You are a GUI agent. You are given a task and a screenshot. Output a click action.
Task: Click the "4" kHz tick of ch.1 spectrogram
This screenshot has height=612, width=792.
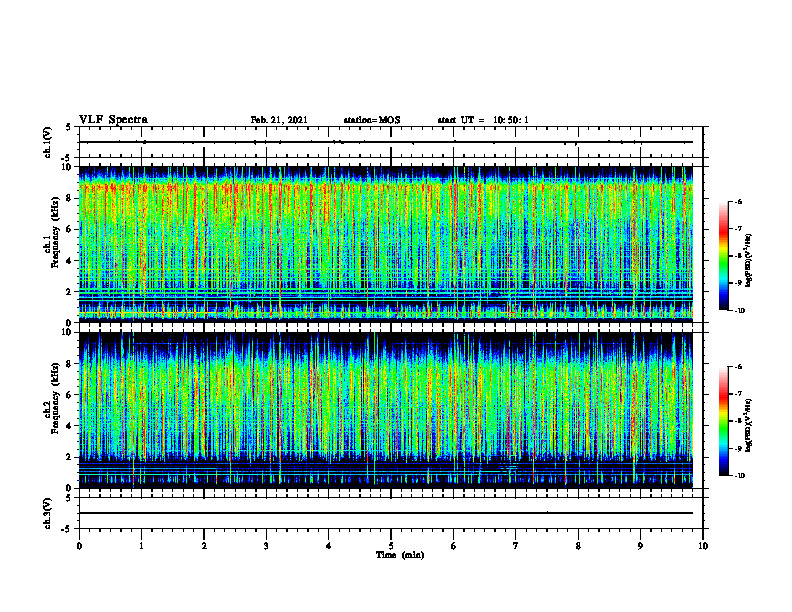click(x=70, y=261)
